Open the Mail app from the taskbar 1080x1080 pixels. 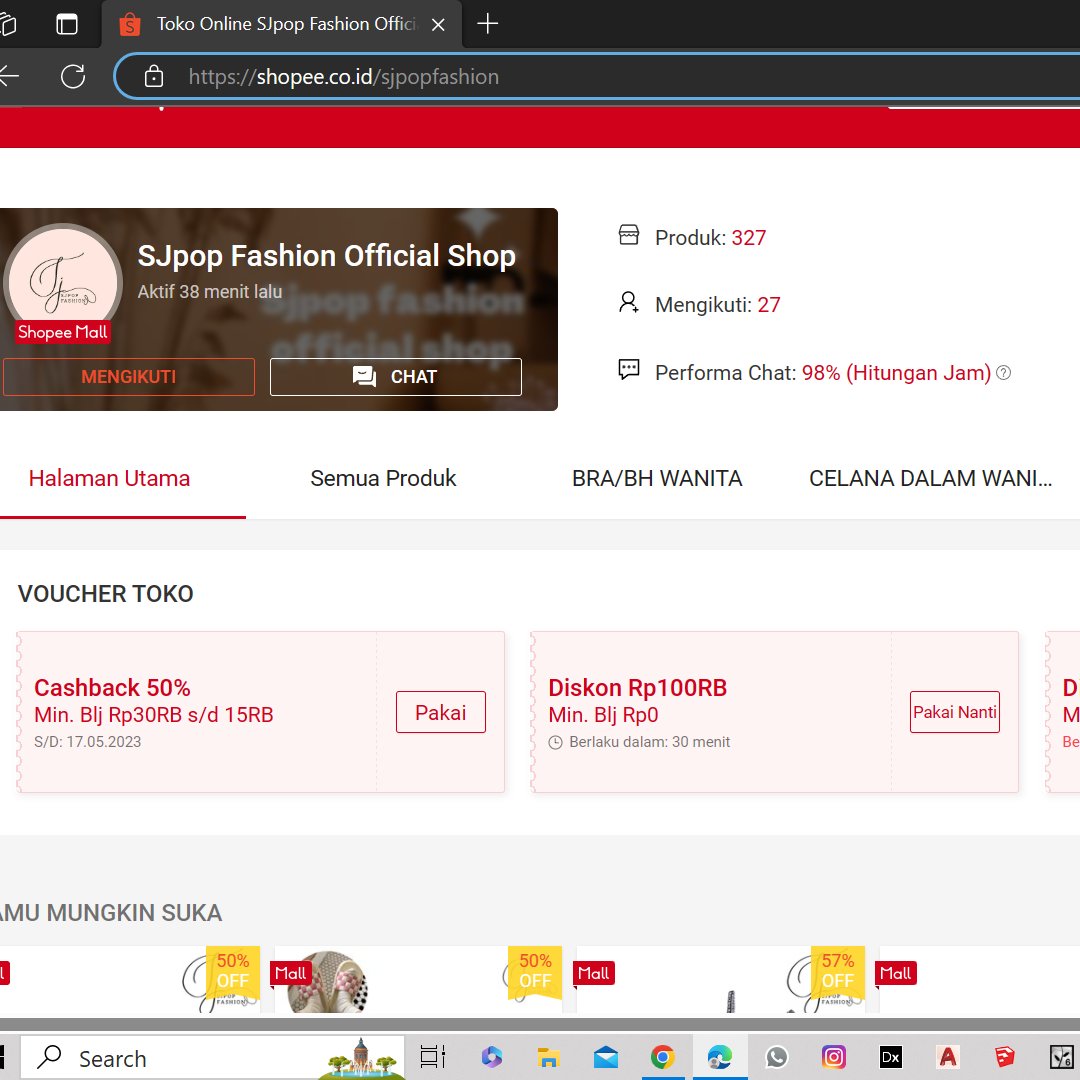coord(605,1057)
